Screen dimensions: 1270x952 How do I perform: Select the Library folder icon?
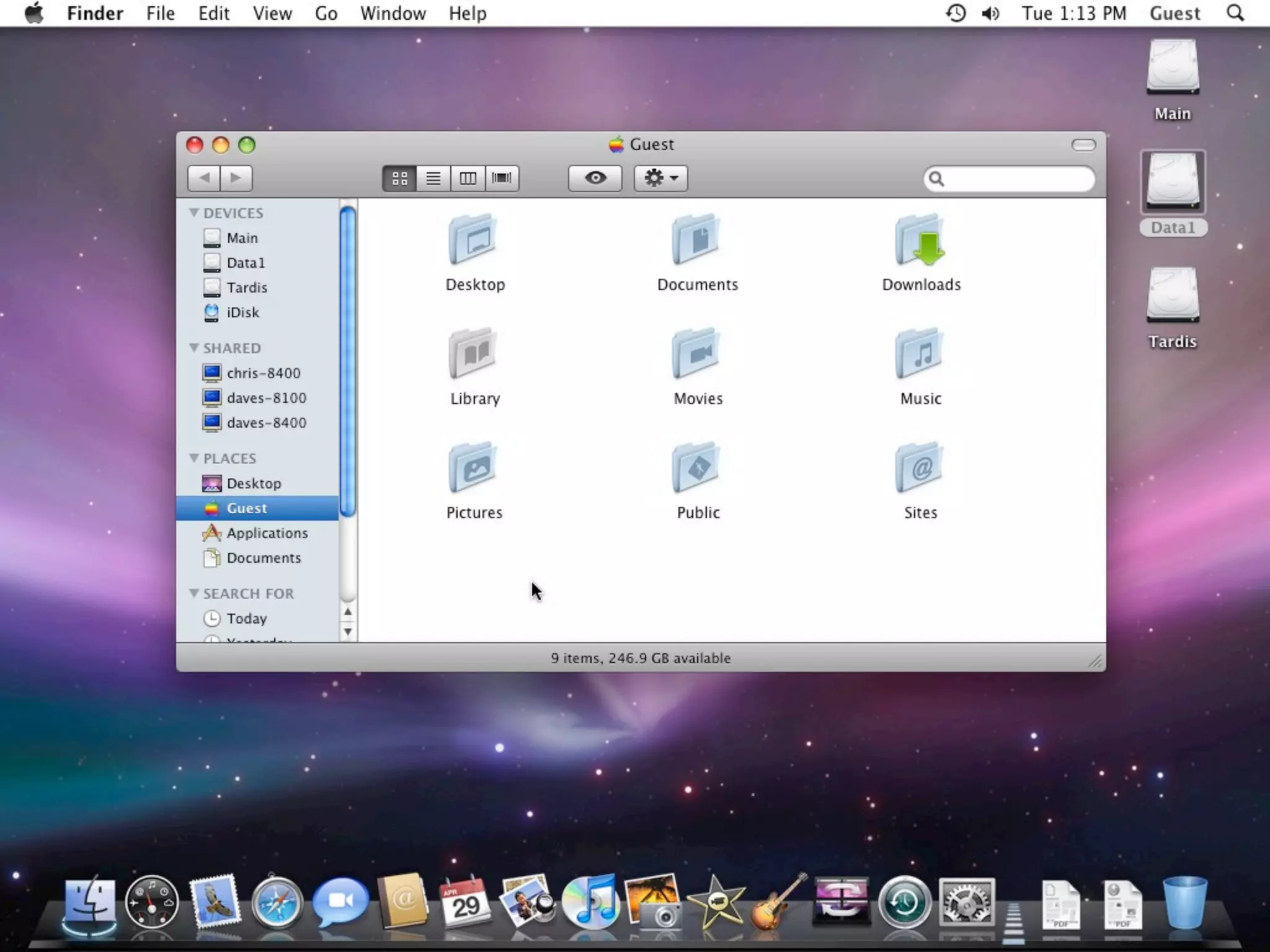tap(474, 355)
